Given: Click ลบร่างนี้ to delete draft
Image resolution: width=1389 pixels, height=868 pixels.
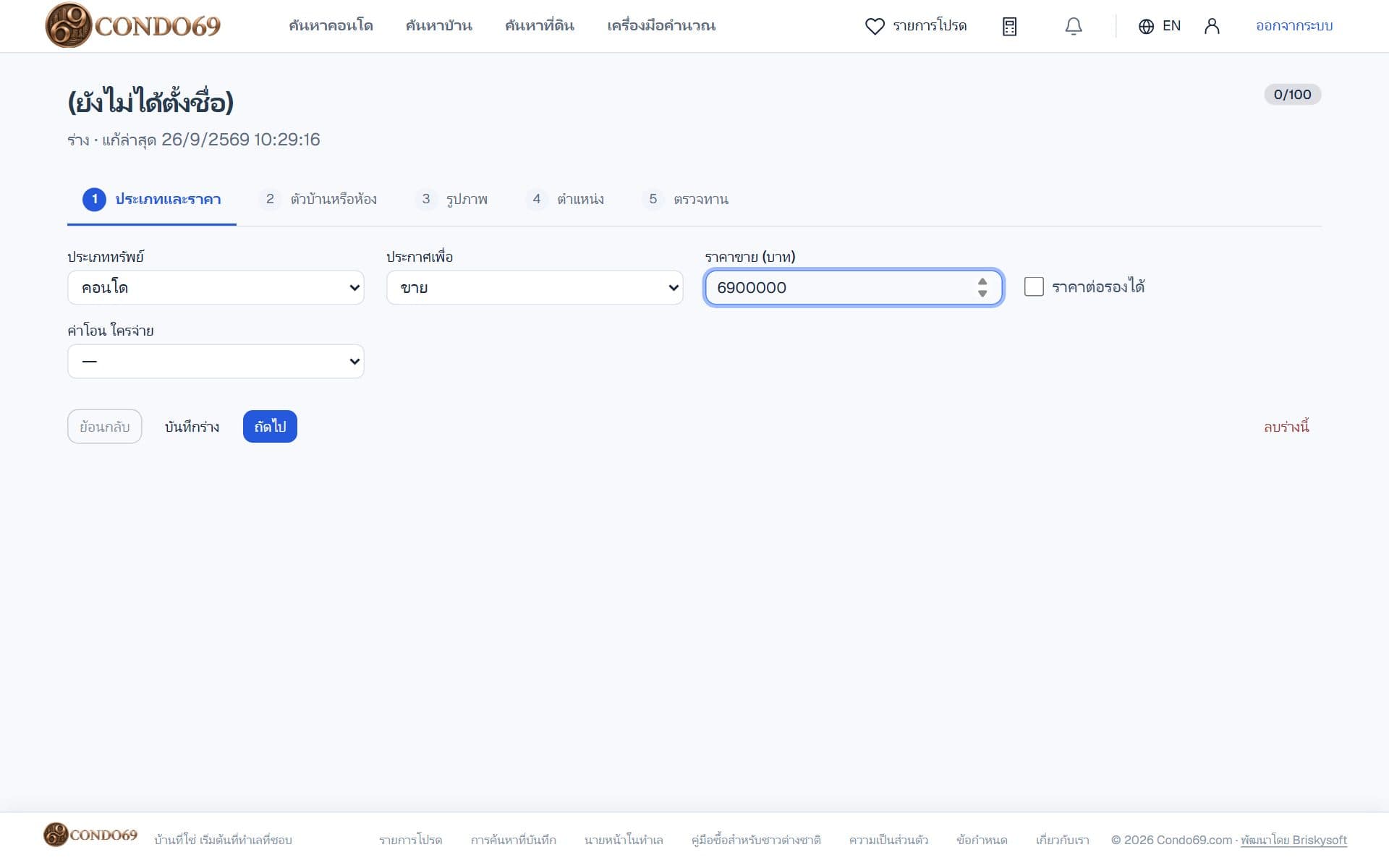Looking at the screenshot, I should [1286, 427].
